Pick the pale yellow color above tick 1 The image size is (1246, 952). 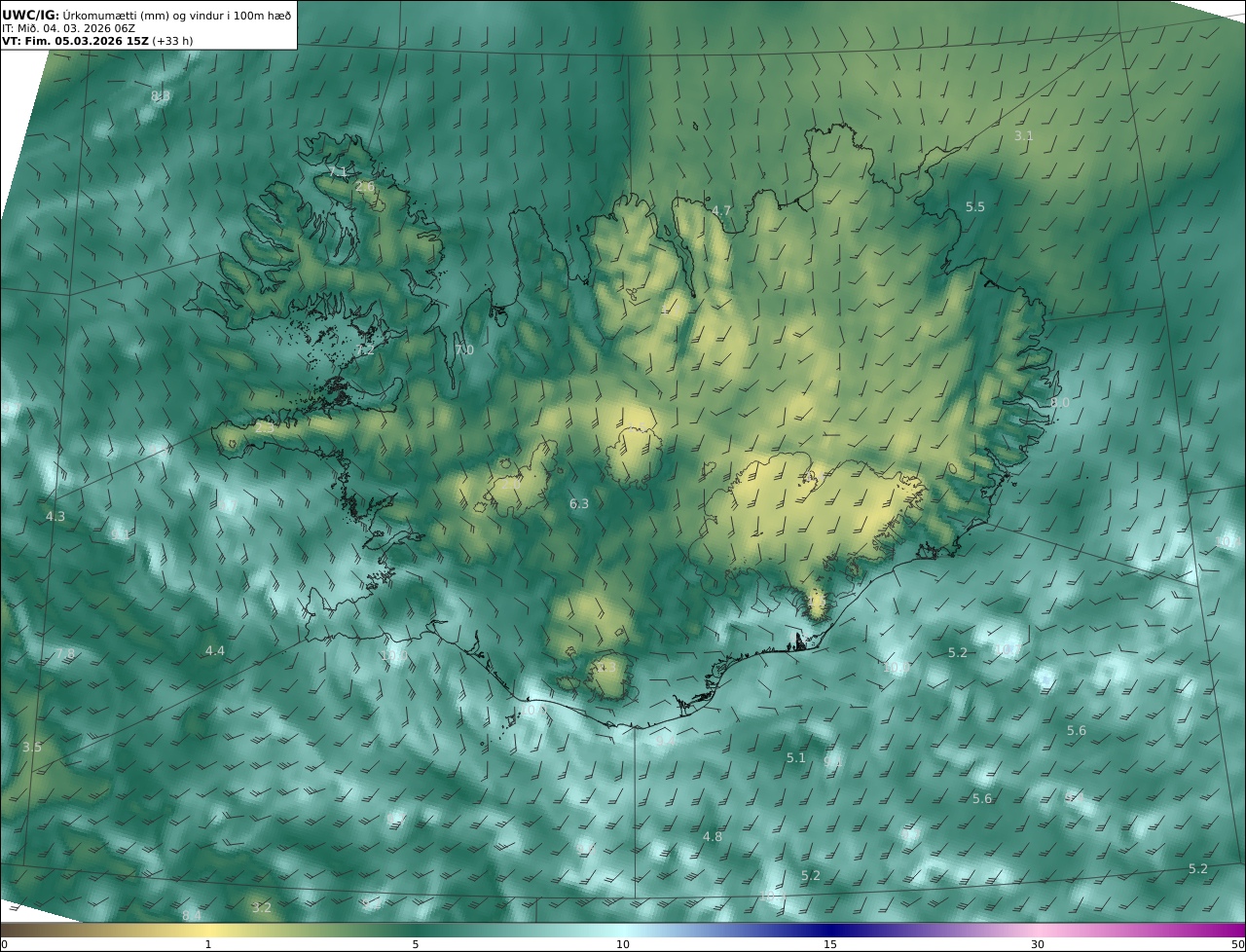(208, 931)
